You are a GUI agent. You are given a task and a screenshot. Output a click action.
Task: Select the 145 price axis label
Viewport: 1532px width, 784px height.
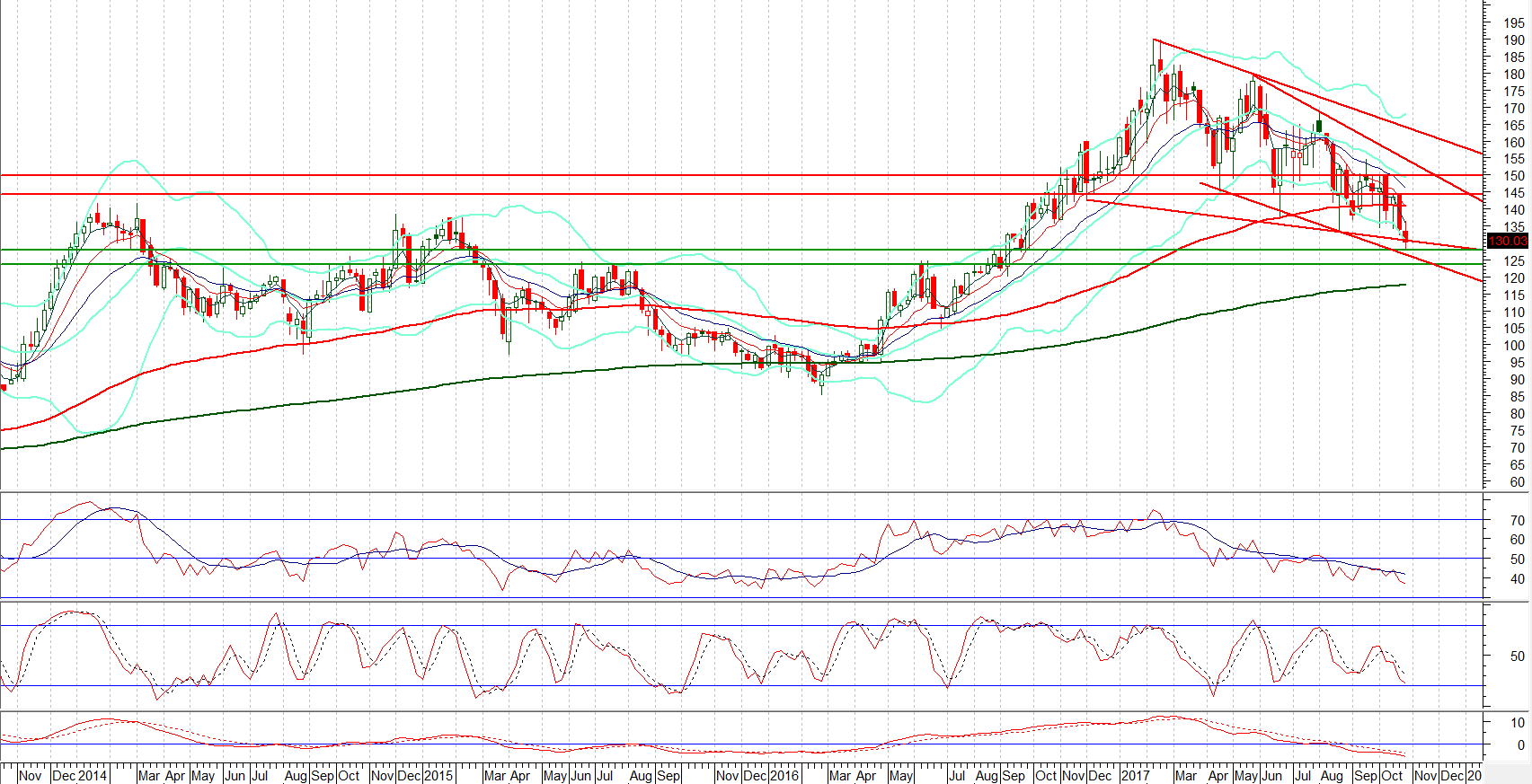pyautogui.click(x=1514, y=193)
